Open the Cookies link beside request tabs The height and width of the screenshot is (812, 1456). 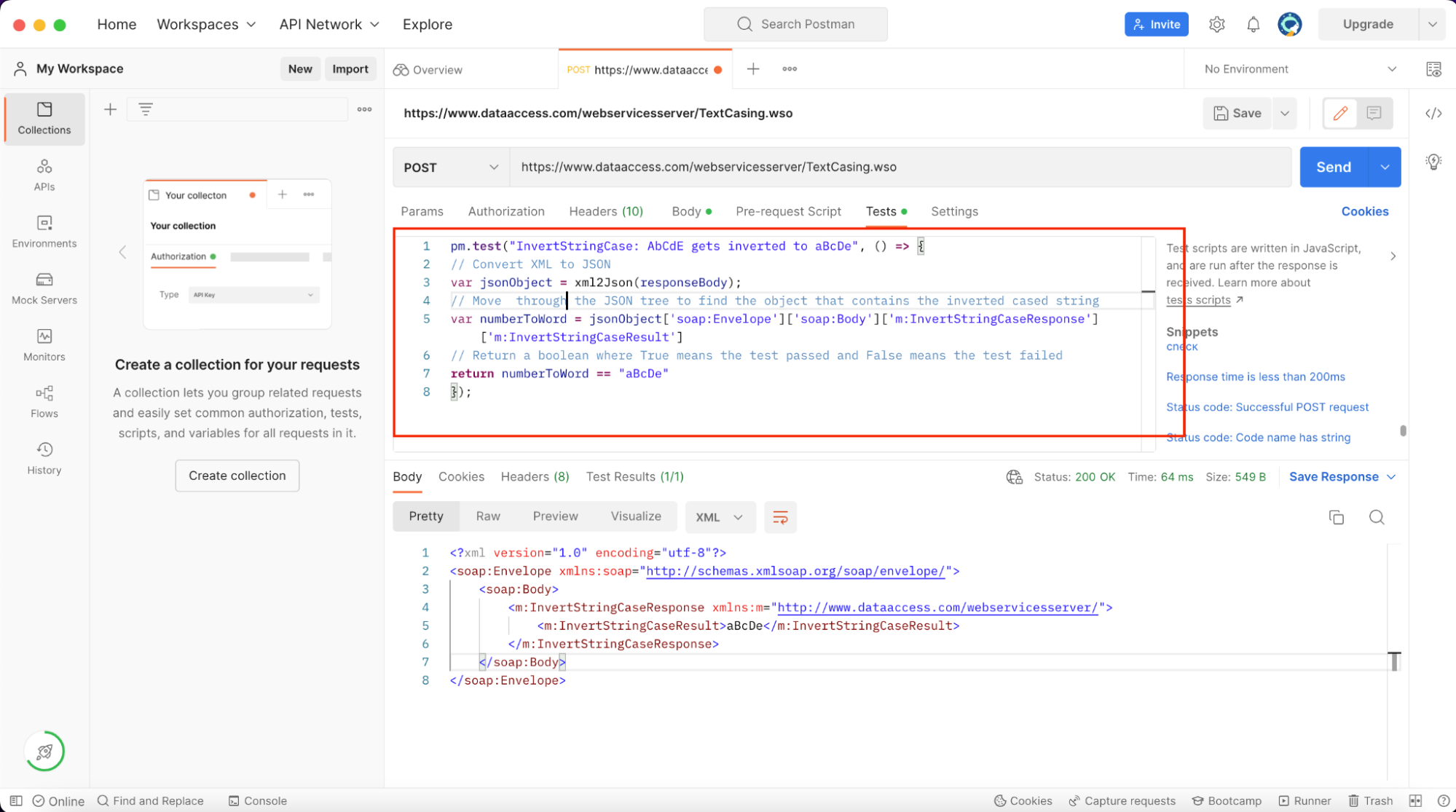tap(1364, 211)
